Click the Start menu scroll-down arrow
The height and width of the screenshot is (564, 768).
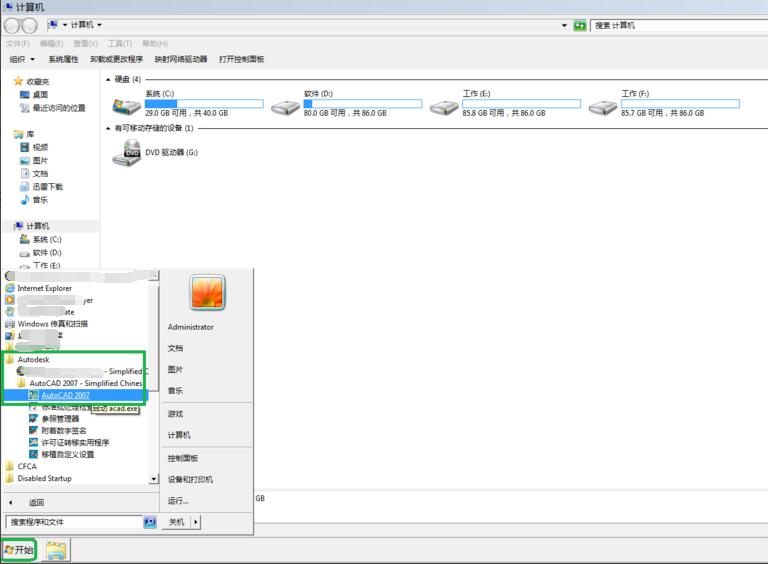pos(154,479)
